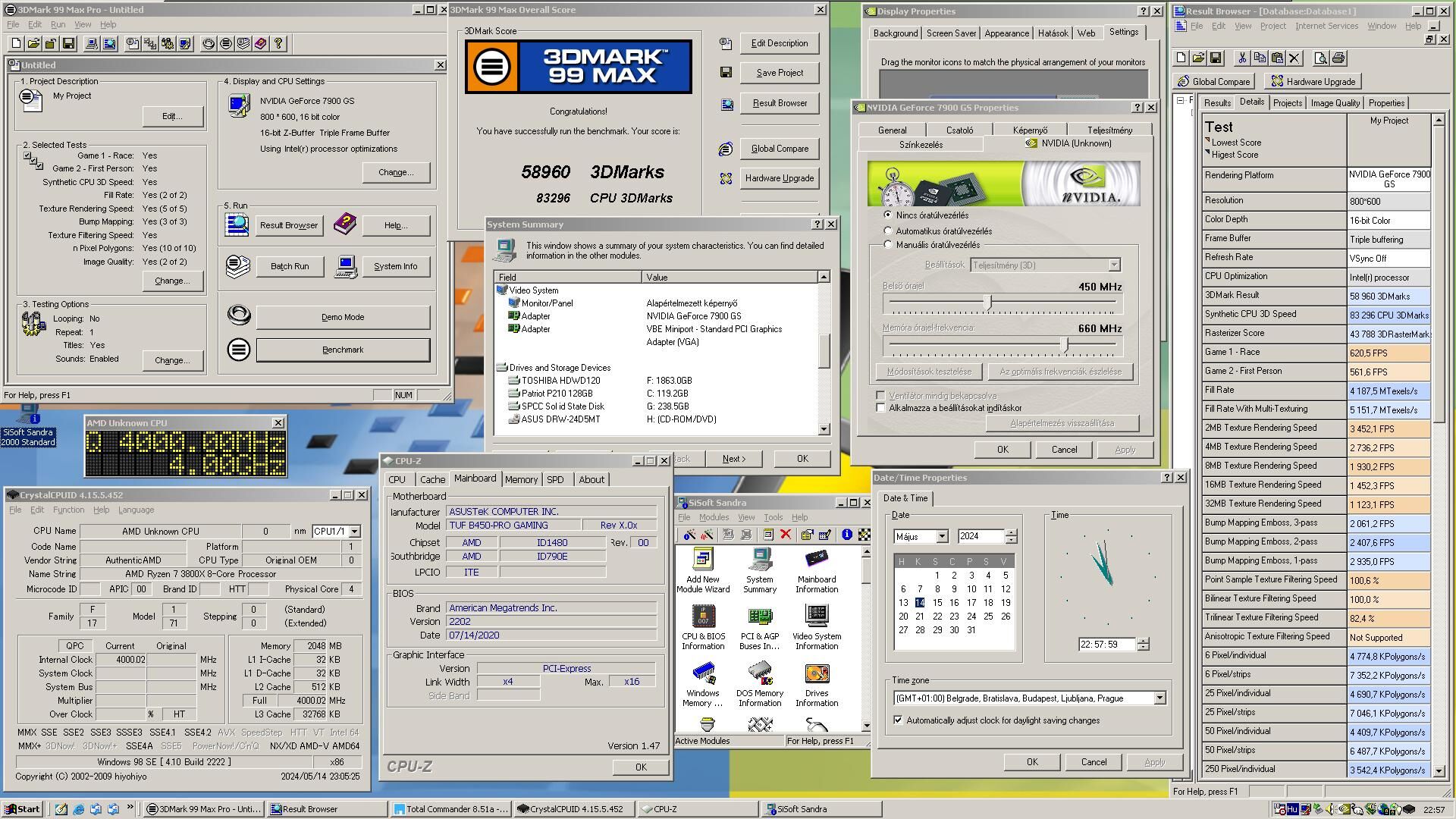Open Internet Services menu in Result Browser

1326,26
